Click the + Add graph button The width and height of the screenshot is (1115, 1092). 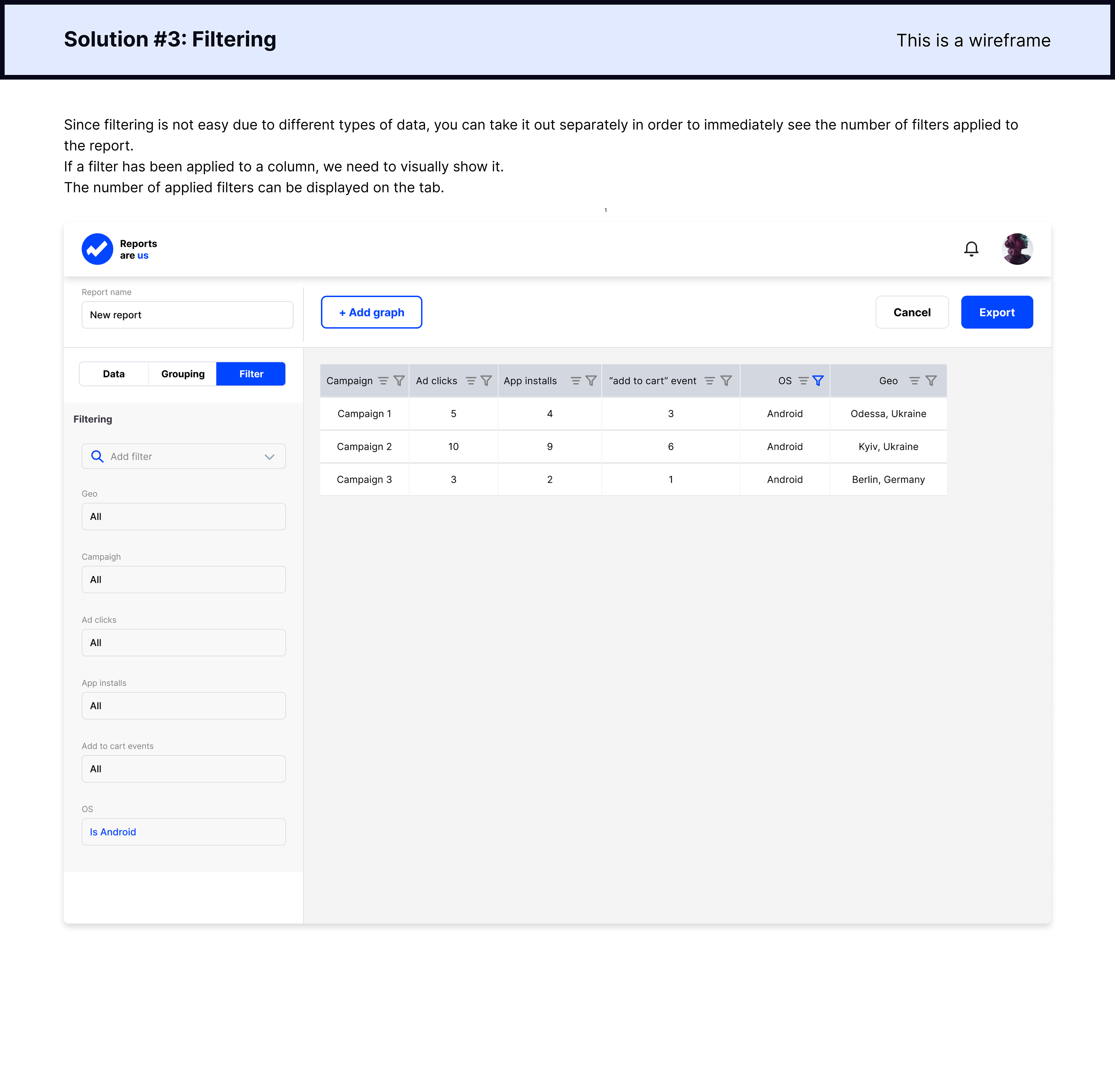click(371, 312)
